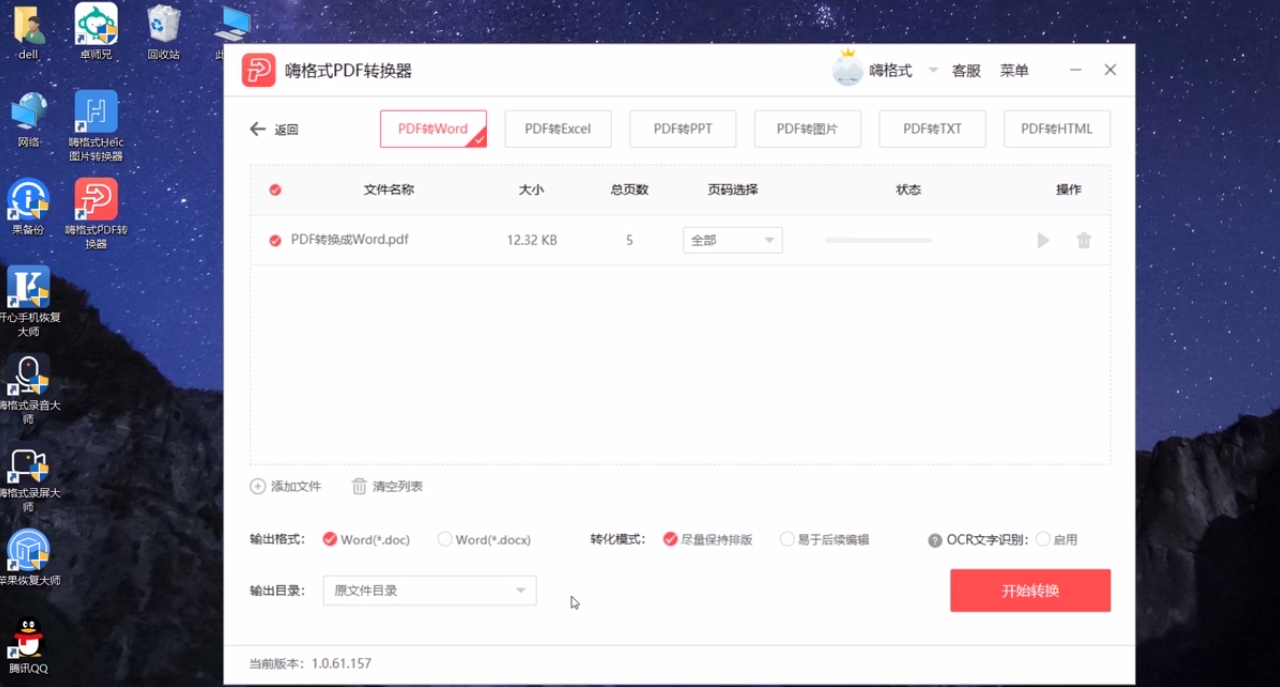Open the 卓师兄 desktop icon
The height and width of the screenshot is (687, 1280).
pyautogui.click(x=96, y=32)
